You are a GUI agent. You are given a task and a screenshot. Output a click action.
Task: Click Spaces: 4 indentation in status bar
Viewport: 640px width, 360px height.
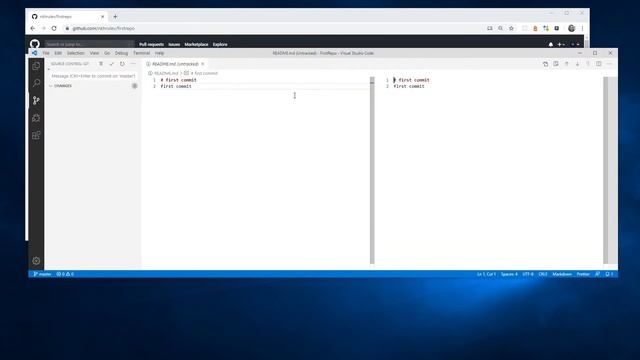[509, 274]
